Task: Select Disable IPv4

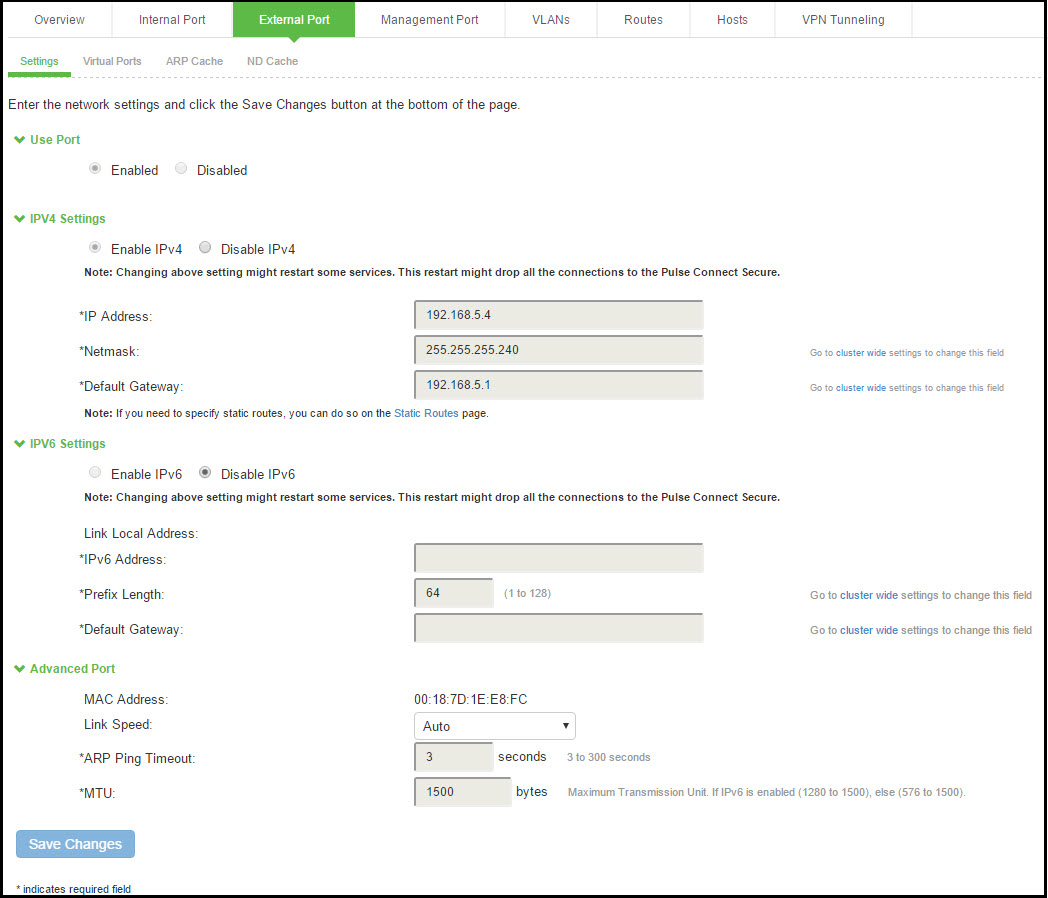Action: (205, 247)
